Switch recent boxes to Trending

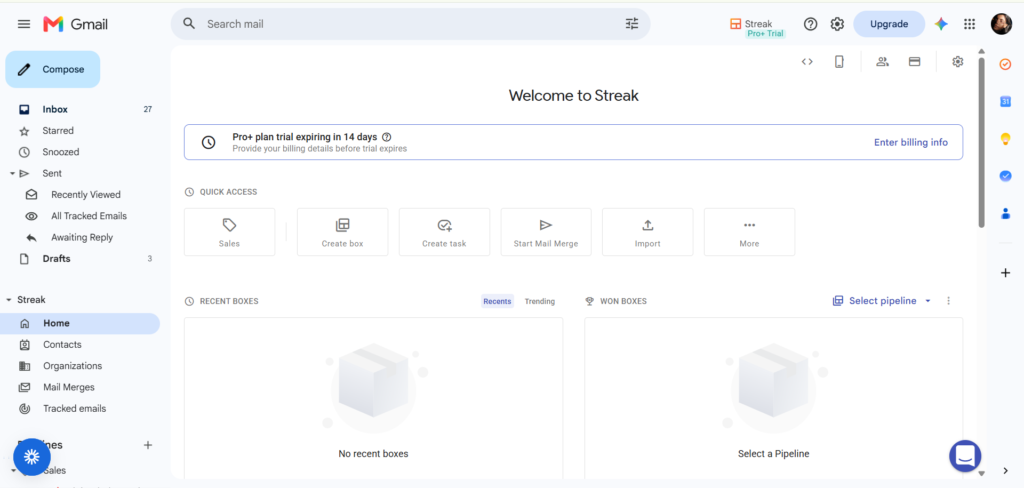(x=539, y=301)
